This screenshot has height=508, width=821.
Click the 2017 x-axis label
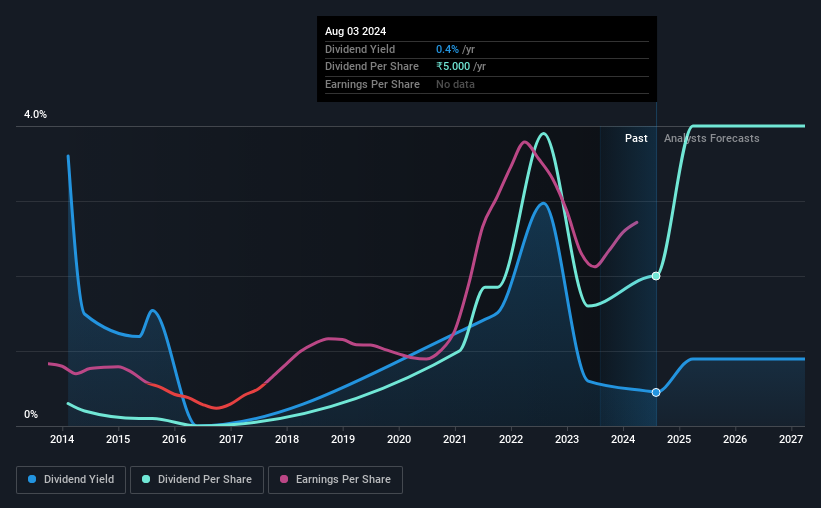(230, 439)
